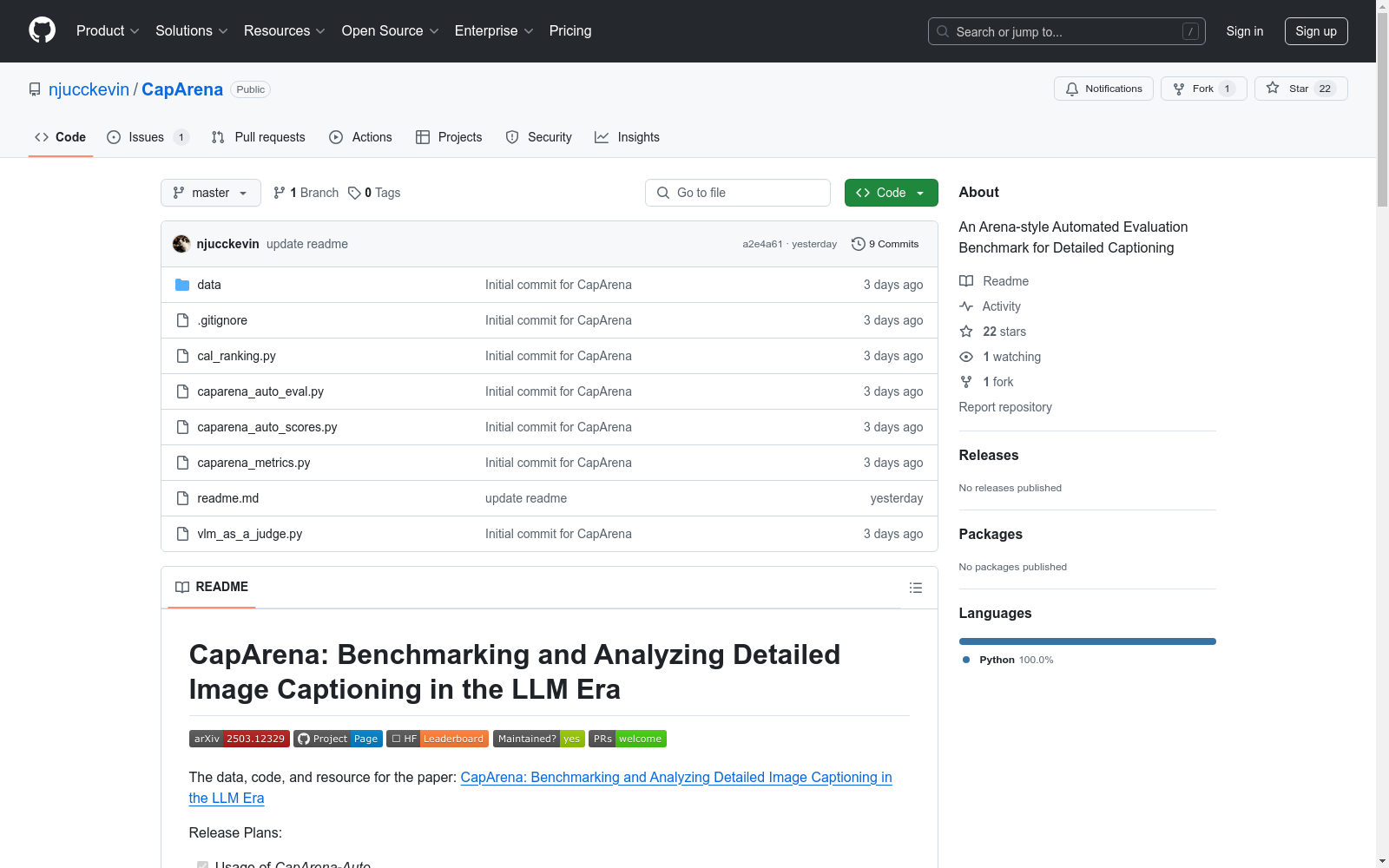The image size is (1389, 868).
Task: Open commit hash a2e4a61
Action: click(x=762, y=244)
